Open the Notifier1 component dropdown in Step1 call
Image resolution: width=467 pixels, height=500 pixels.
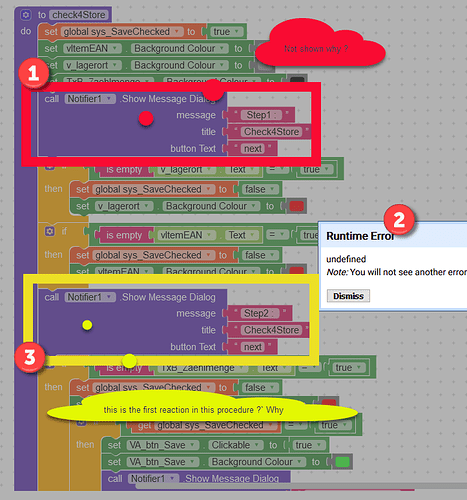[x=90, y=99]
